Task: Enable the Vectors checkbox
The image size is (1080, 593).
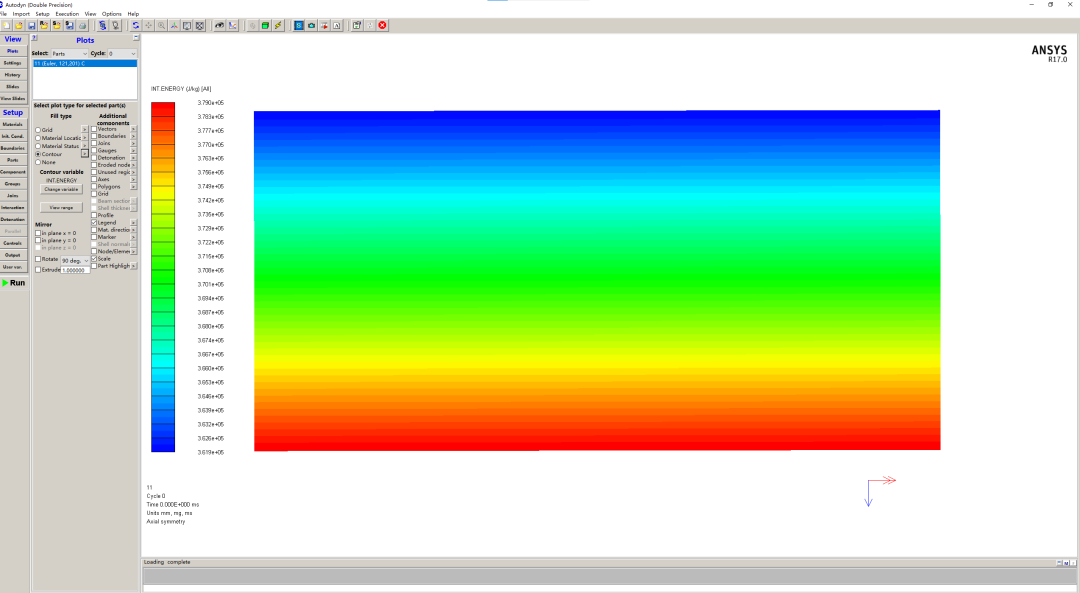Action: pos(94,129)
